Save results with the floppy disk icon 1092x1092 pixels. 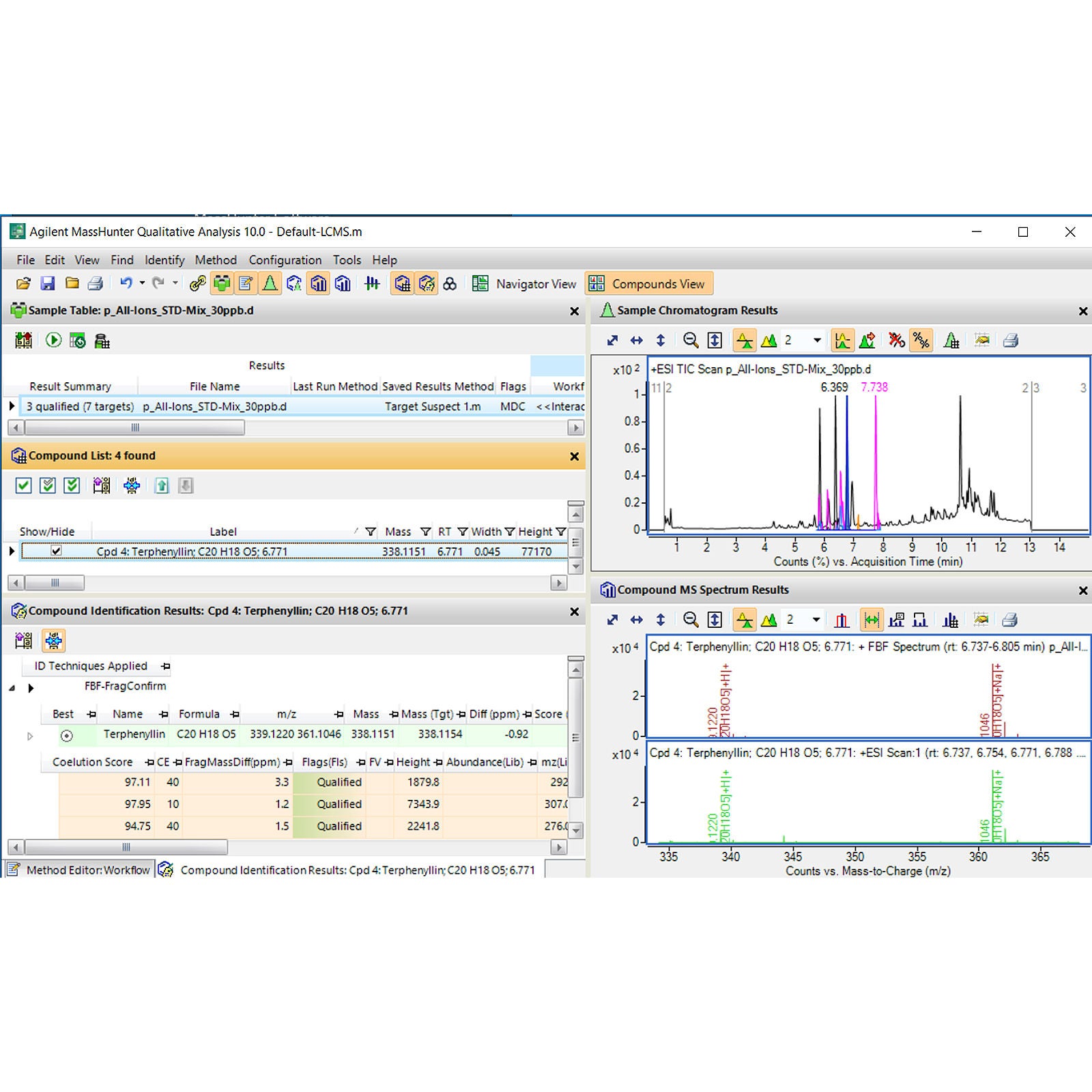(48, 283)
